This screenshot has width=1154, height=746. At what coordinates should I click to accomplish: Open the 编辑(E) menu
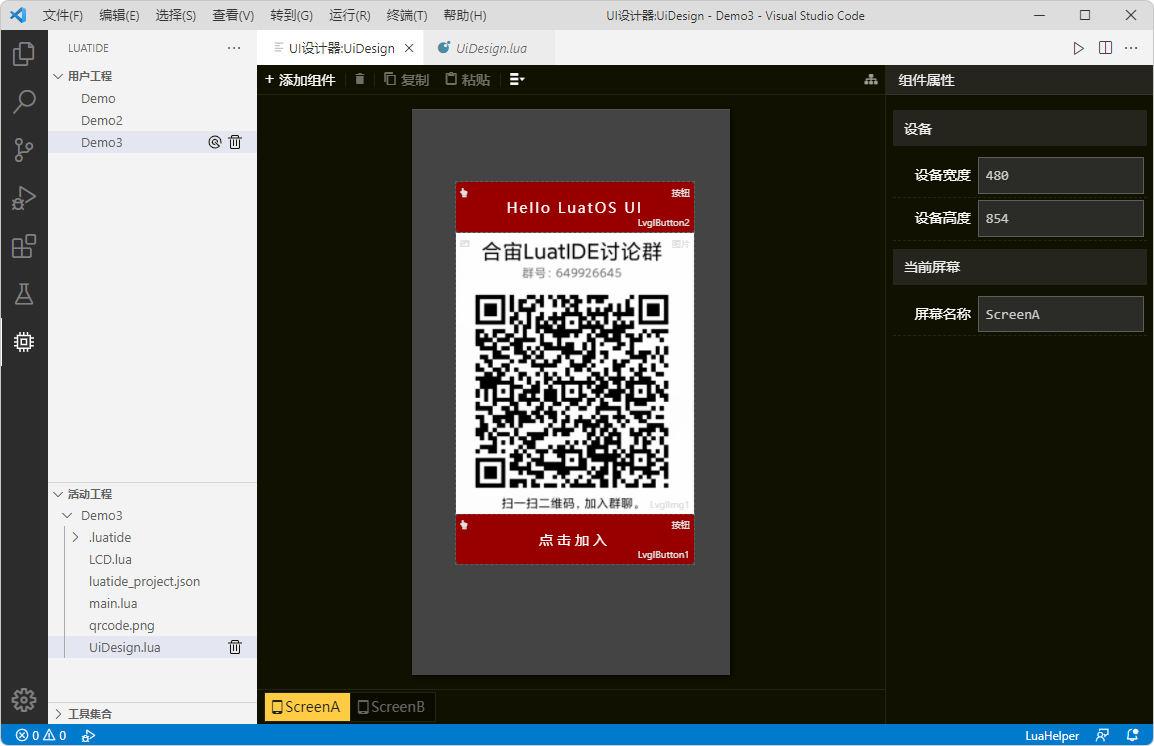pos(119,15)
